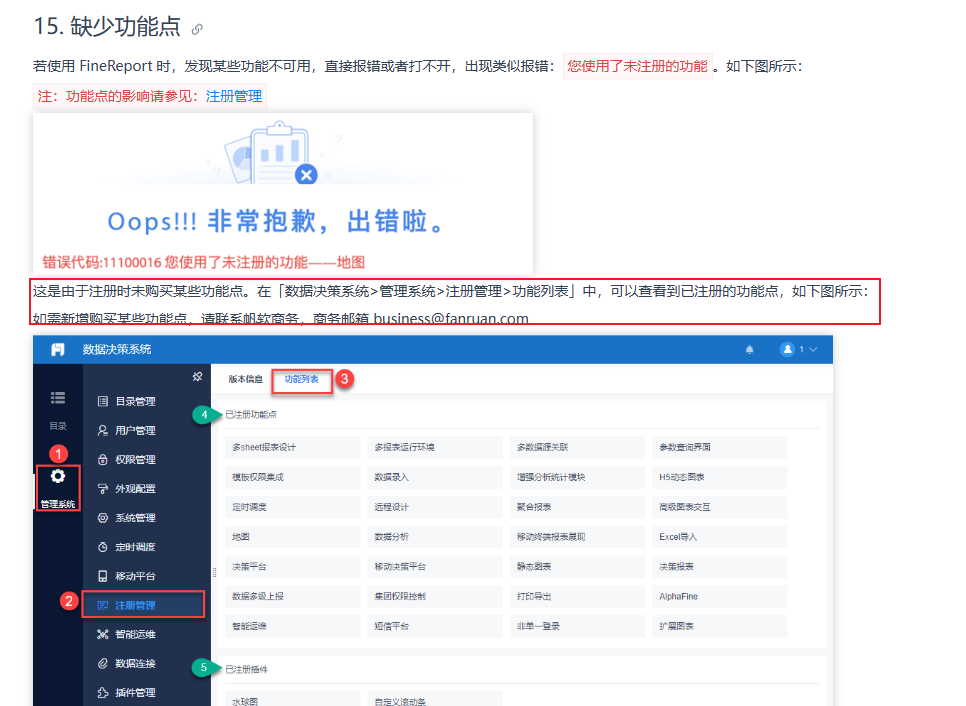966x706 pixels.
Task: Select the 集团权限控制 feature cell
Action: pyautogui.click(x=435, y=596)
